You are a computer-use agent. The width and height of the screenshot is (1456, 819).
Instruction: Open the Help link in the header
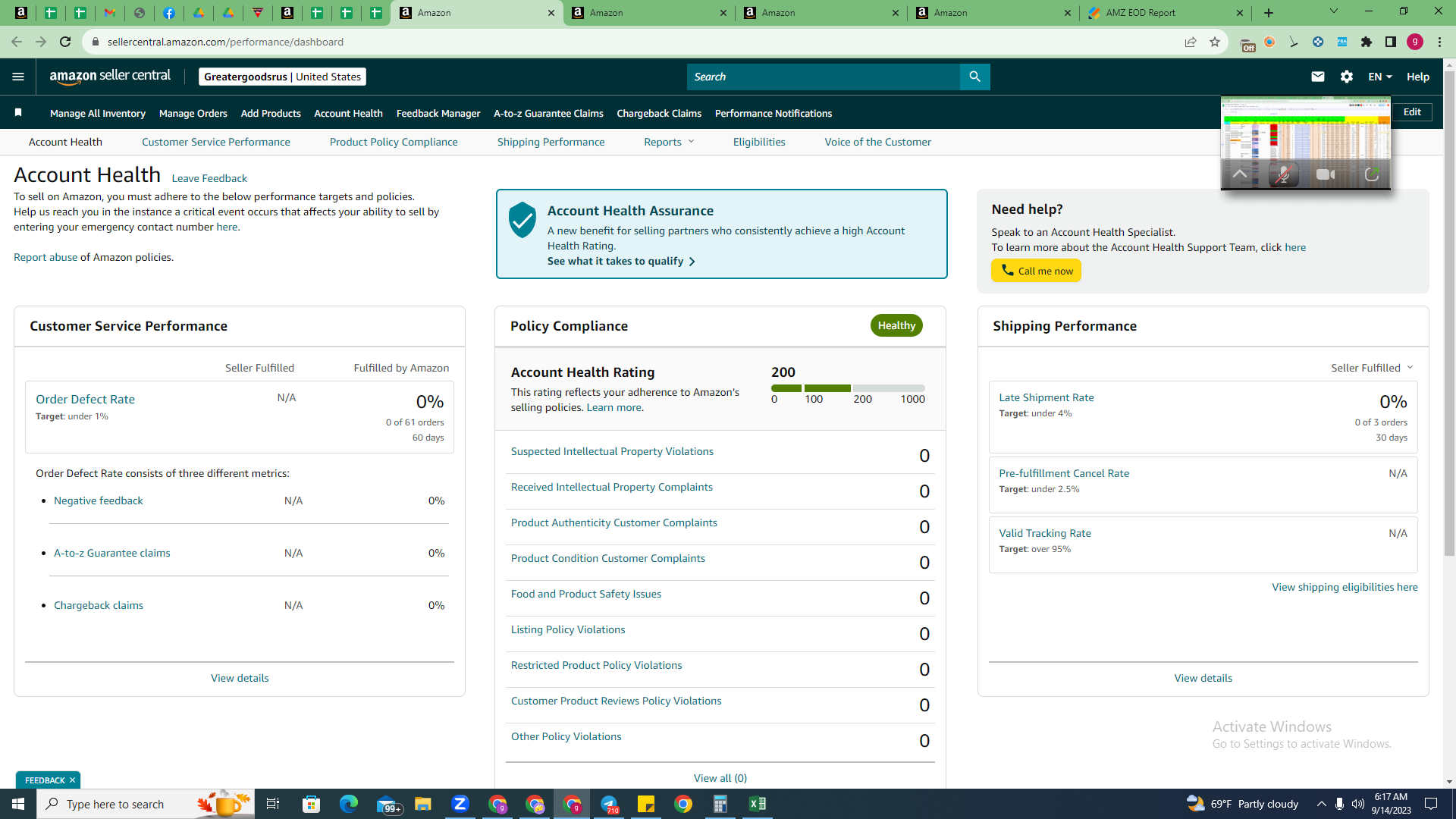tap(1418, 77)
